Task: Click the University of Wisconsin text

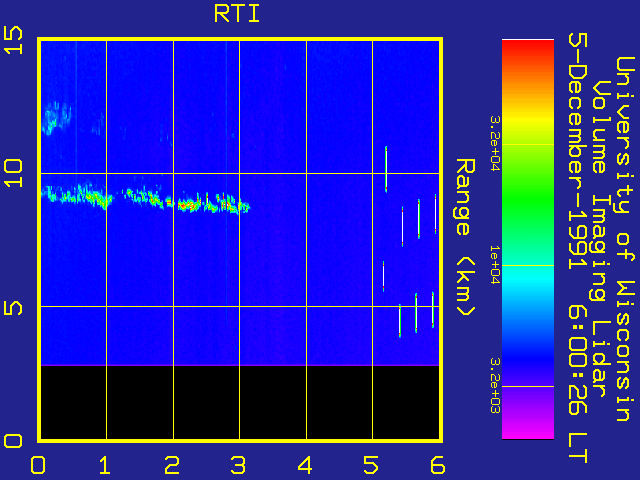Action: pos(625,239)
